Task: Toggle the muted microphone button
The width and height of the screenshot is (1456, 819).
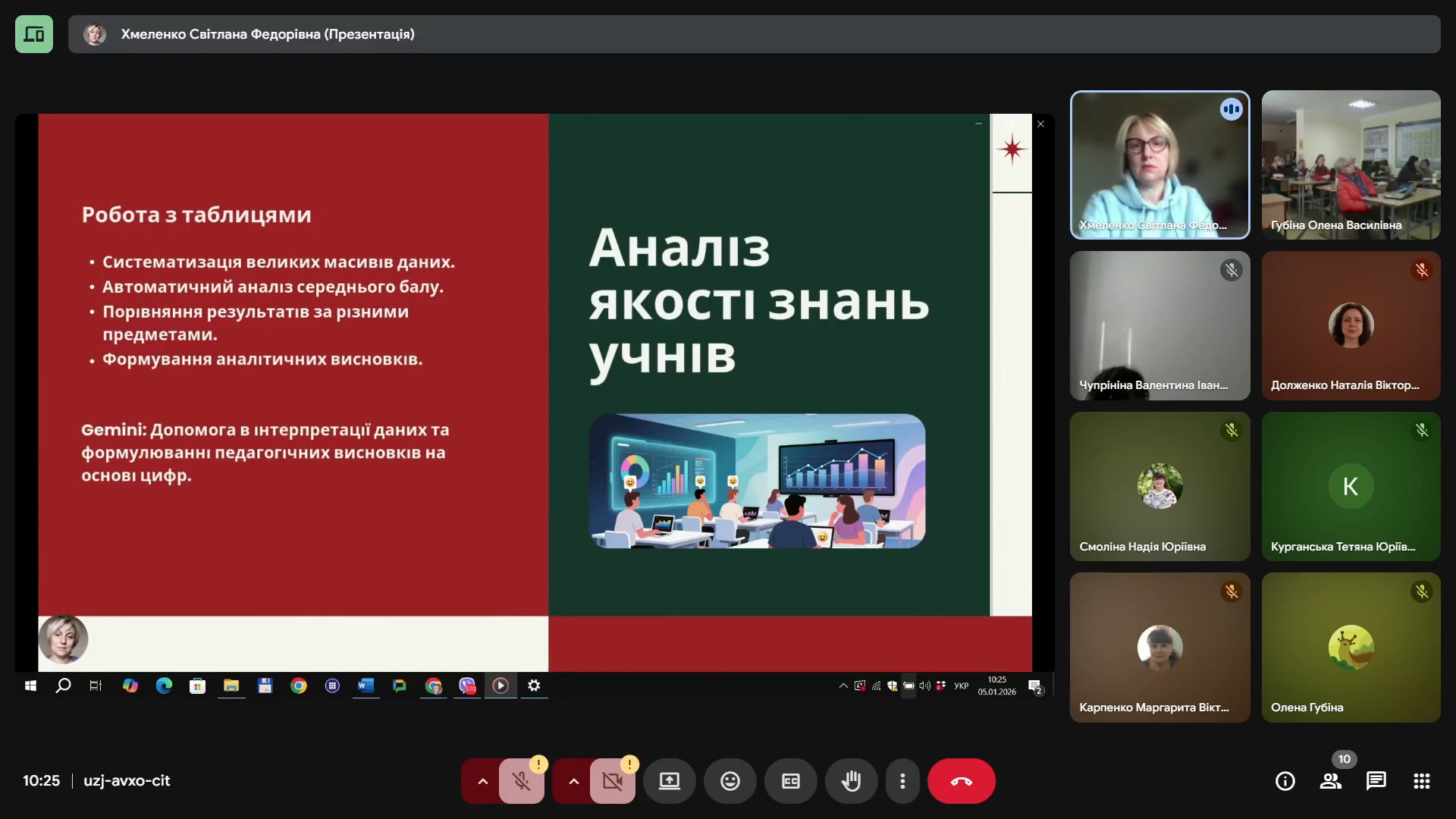Action: [x=521, y=781]
